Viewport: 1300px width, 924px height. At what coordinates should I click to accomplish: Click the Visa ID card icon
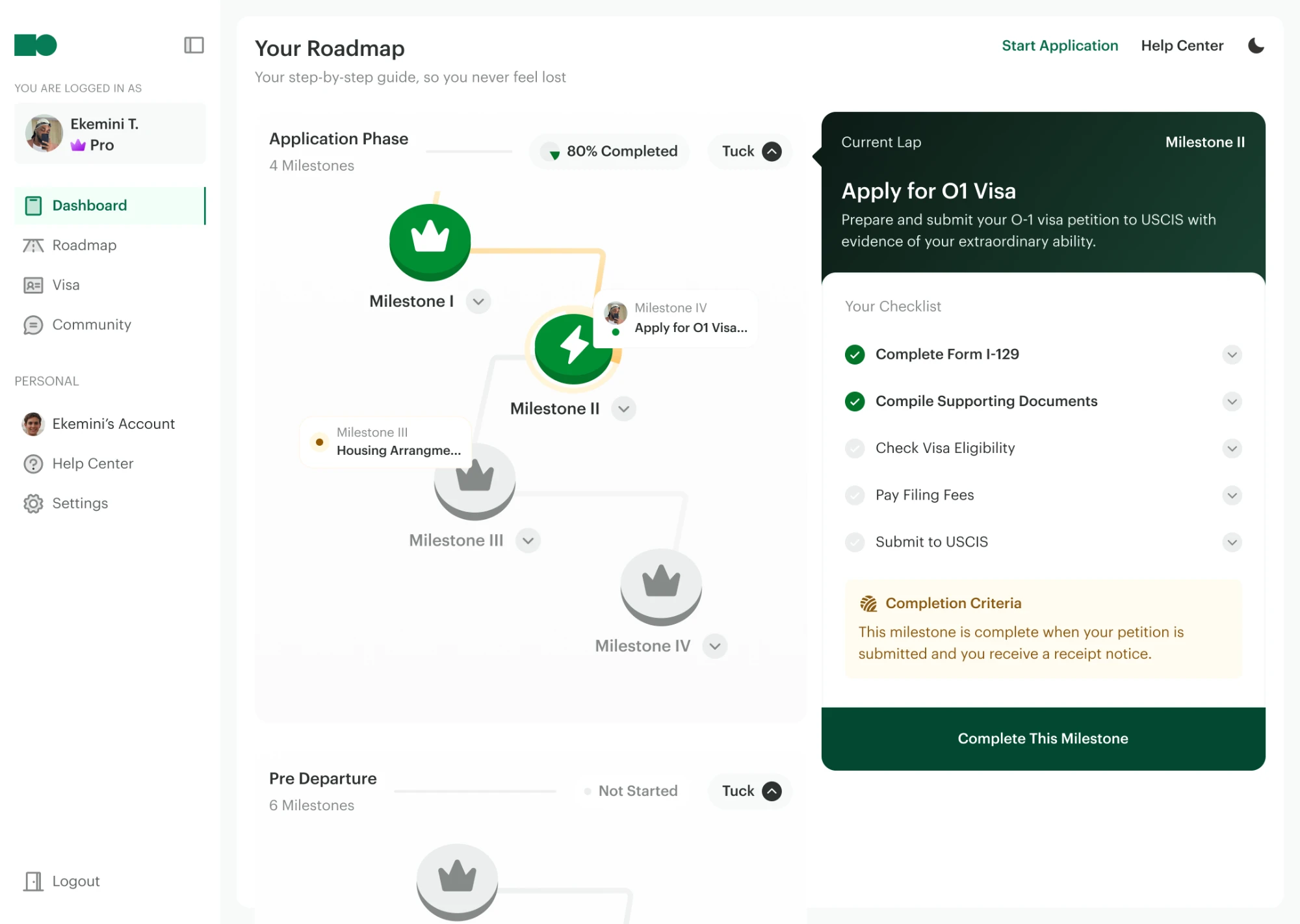[33, 285]
